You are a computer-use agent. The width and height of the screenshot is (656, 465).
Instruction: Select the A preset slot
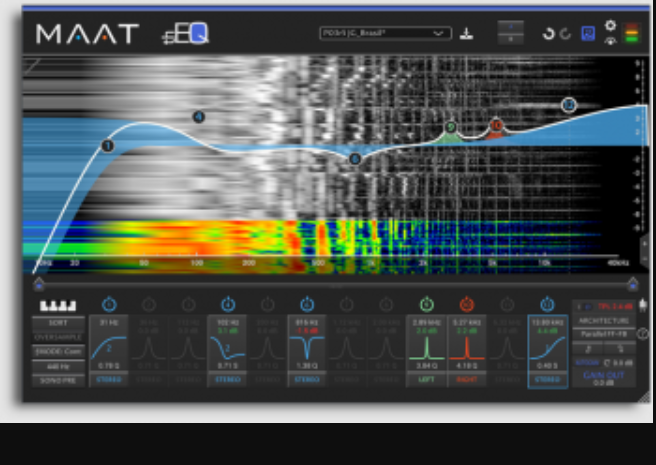coord(510,26)
